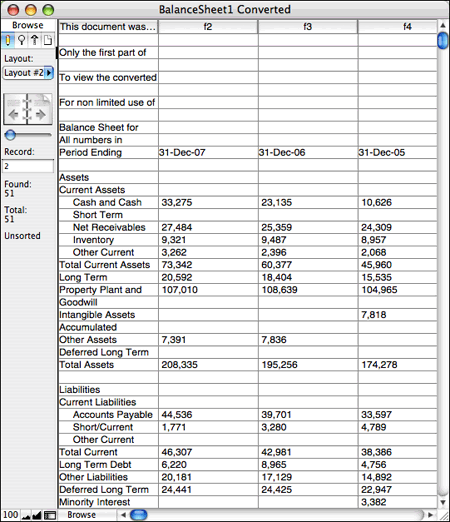
Task: Move the record navigation slider knob
Action: point(10,135)
